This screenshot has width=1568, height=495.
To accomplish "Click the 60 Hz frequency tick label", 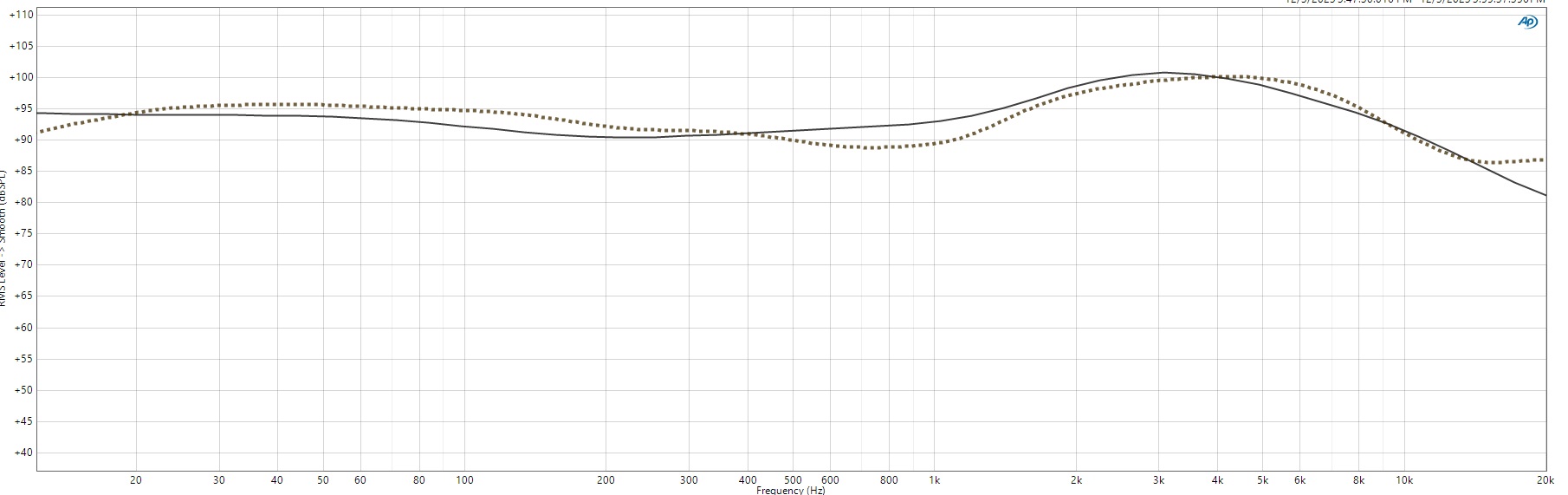I will (360, 479).
